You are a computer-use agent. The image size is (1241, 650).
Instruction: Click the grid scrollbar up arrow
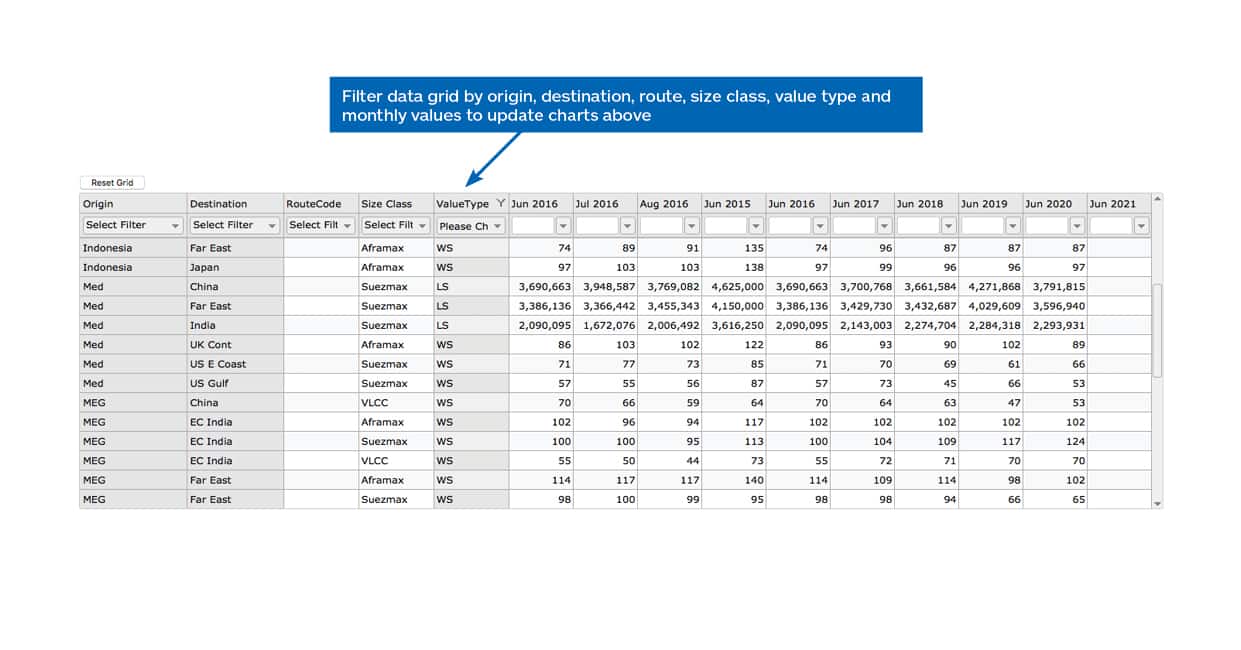(x=1158, y=198)
